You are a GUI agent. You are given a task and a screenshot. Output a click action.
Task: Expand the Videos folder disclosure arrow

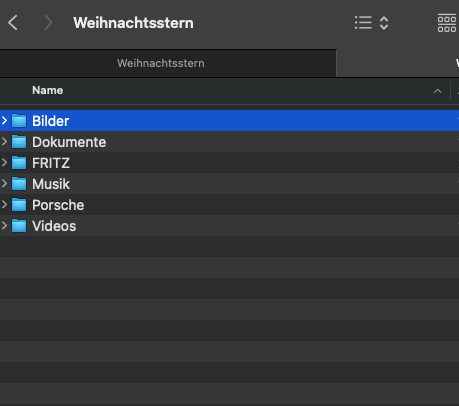coord(4,225)
